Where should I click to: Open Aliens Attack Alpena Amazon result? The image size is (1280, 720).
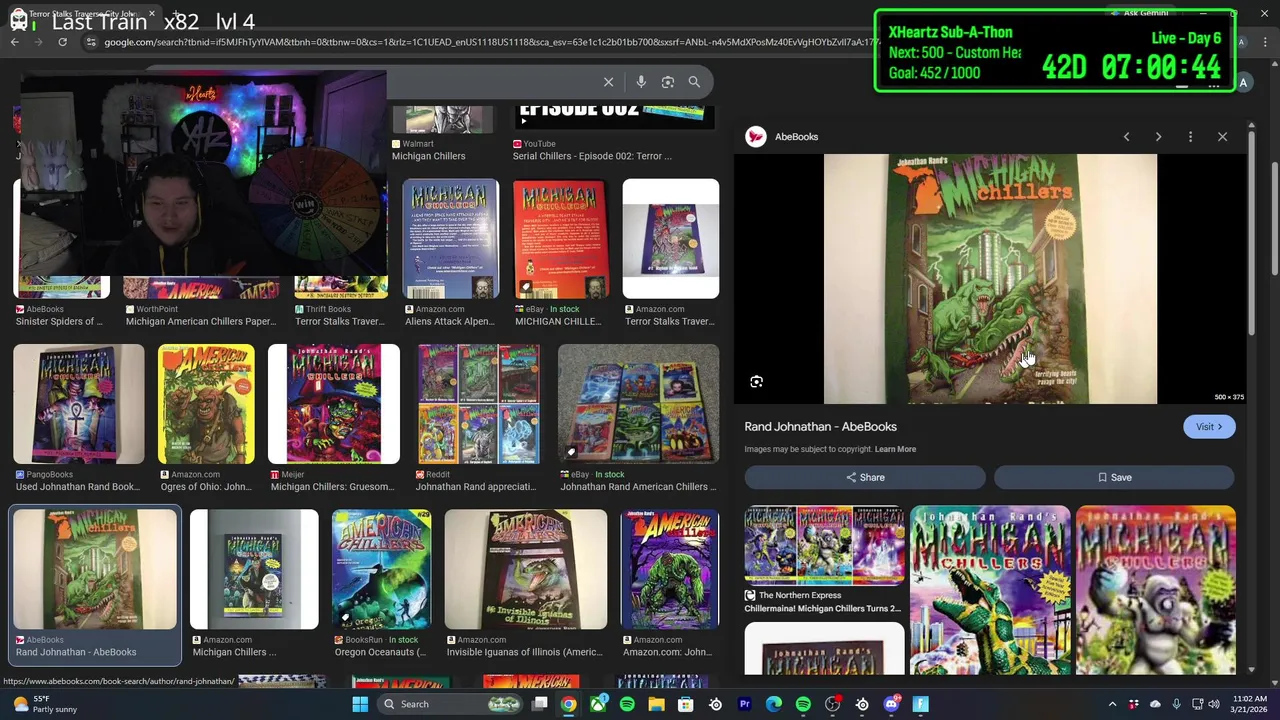tap(450, 253)
